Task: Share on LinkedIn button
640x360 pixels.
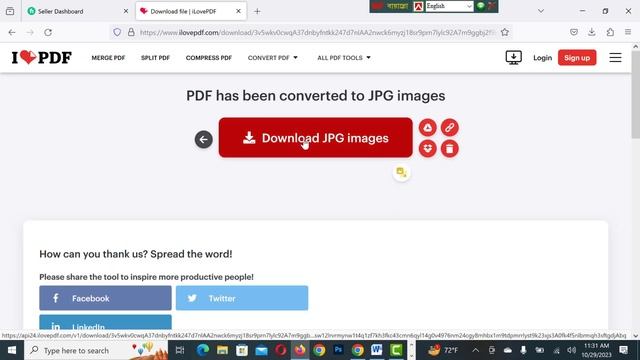Action: click(105, 322)
